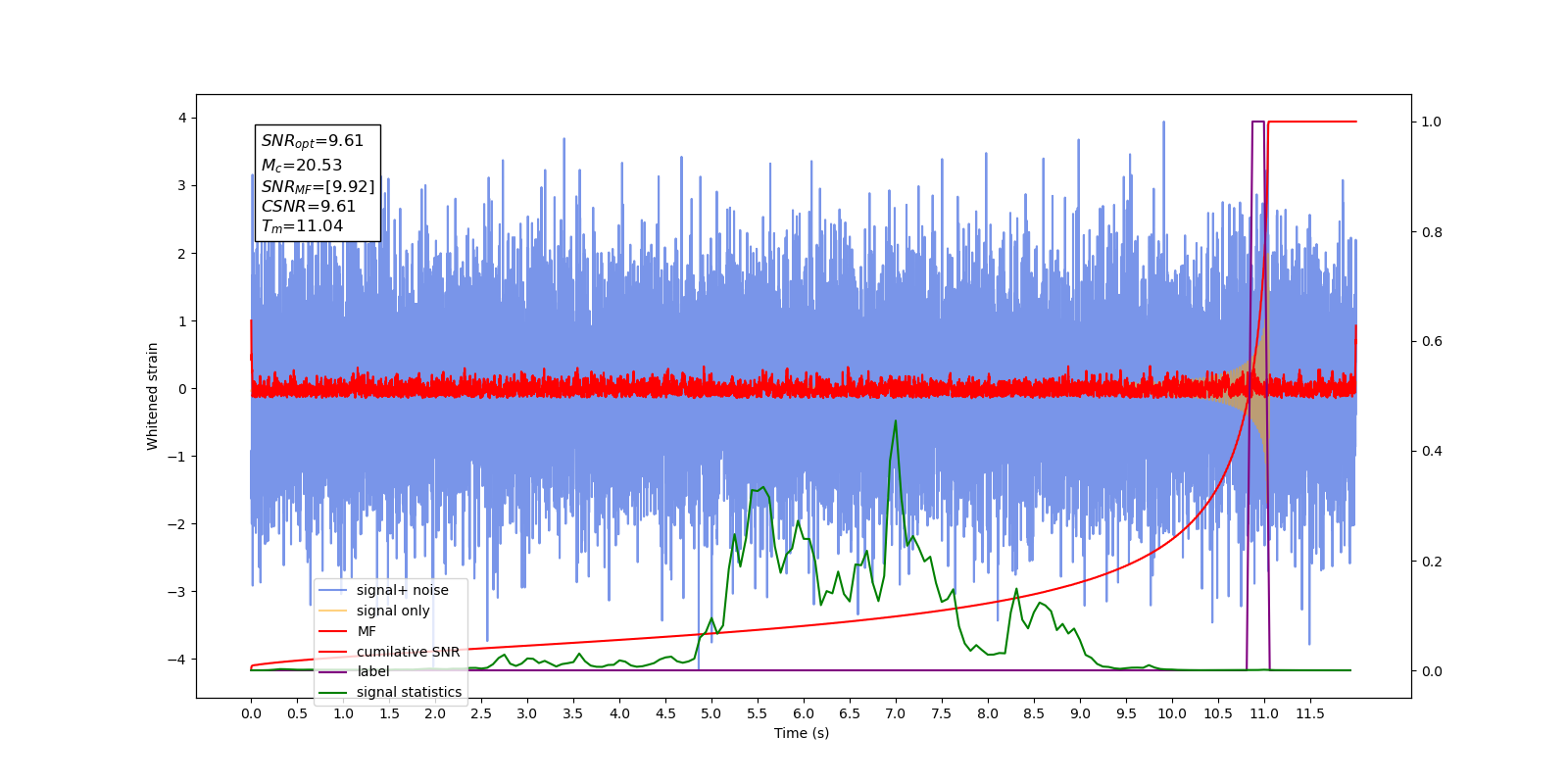
Task: Click the right y-axis tick label 0.8
Action: point(1432,232)
